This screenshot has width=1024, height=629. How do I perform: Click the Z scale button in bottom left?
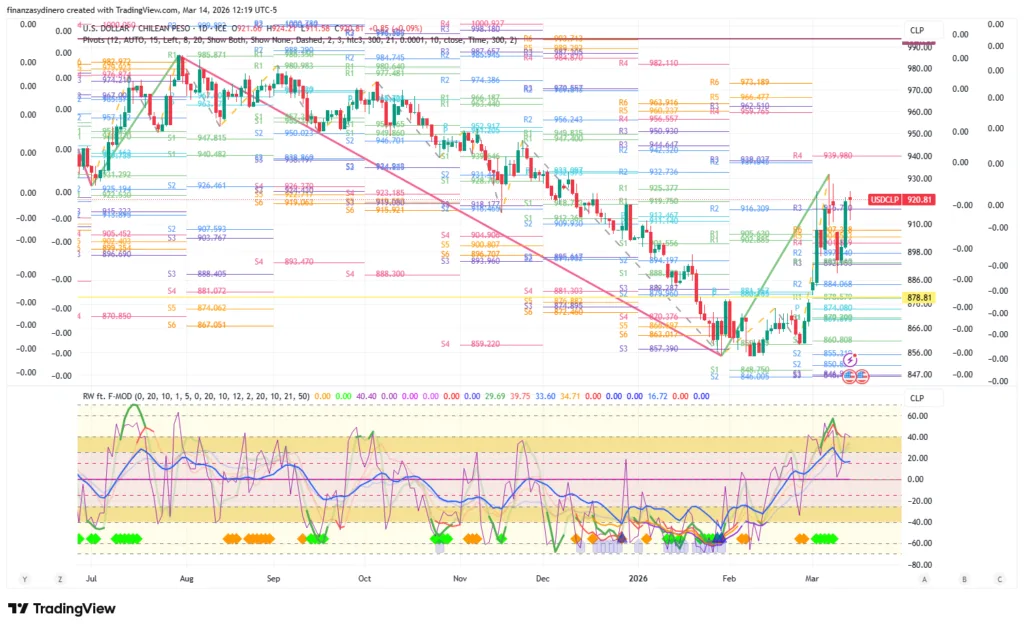(x=60, y=579)
